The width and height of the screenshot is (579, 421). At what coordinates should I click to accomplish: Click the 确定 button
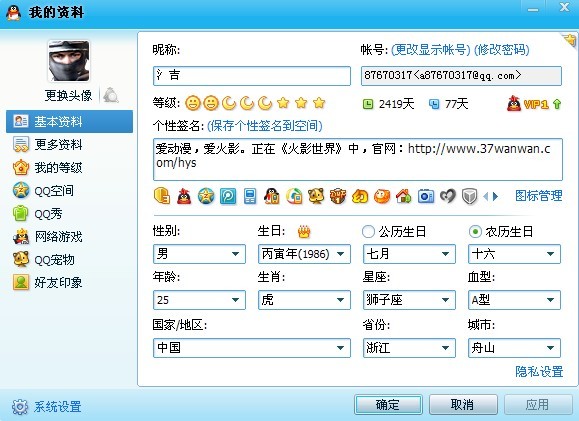click(x=388, y=405)
